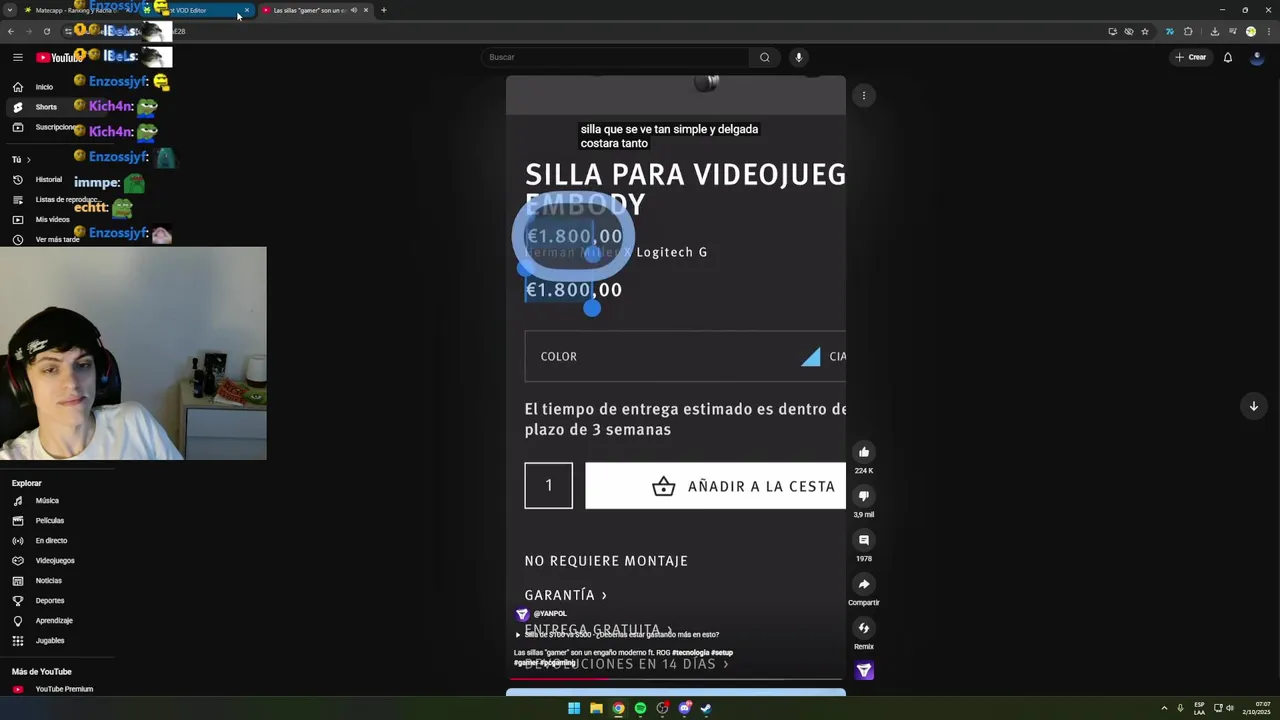The height and width of the screenshot is (720, 1280).
Task: Expand the Chrome tab search dropdown
Action: pos(11,10)
